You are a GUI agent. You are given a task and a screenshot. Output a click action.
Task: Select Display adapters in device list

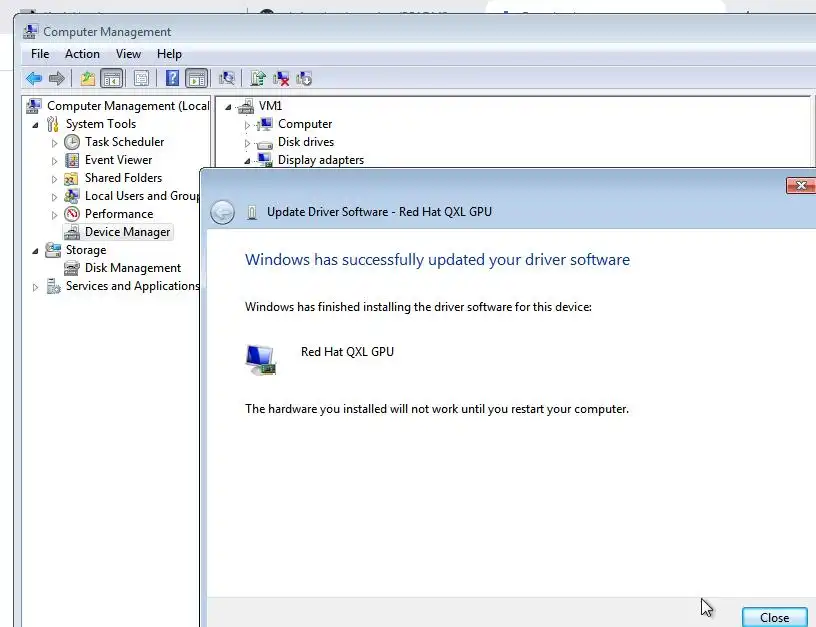click(321, 160)
